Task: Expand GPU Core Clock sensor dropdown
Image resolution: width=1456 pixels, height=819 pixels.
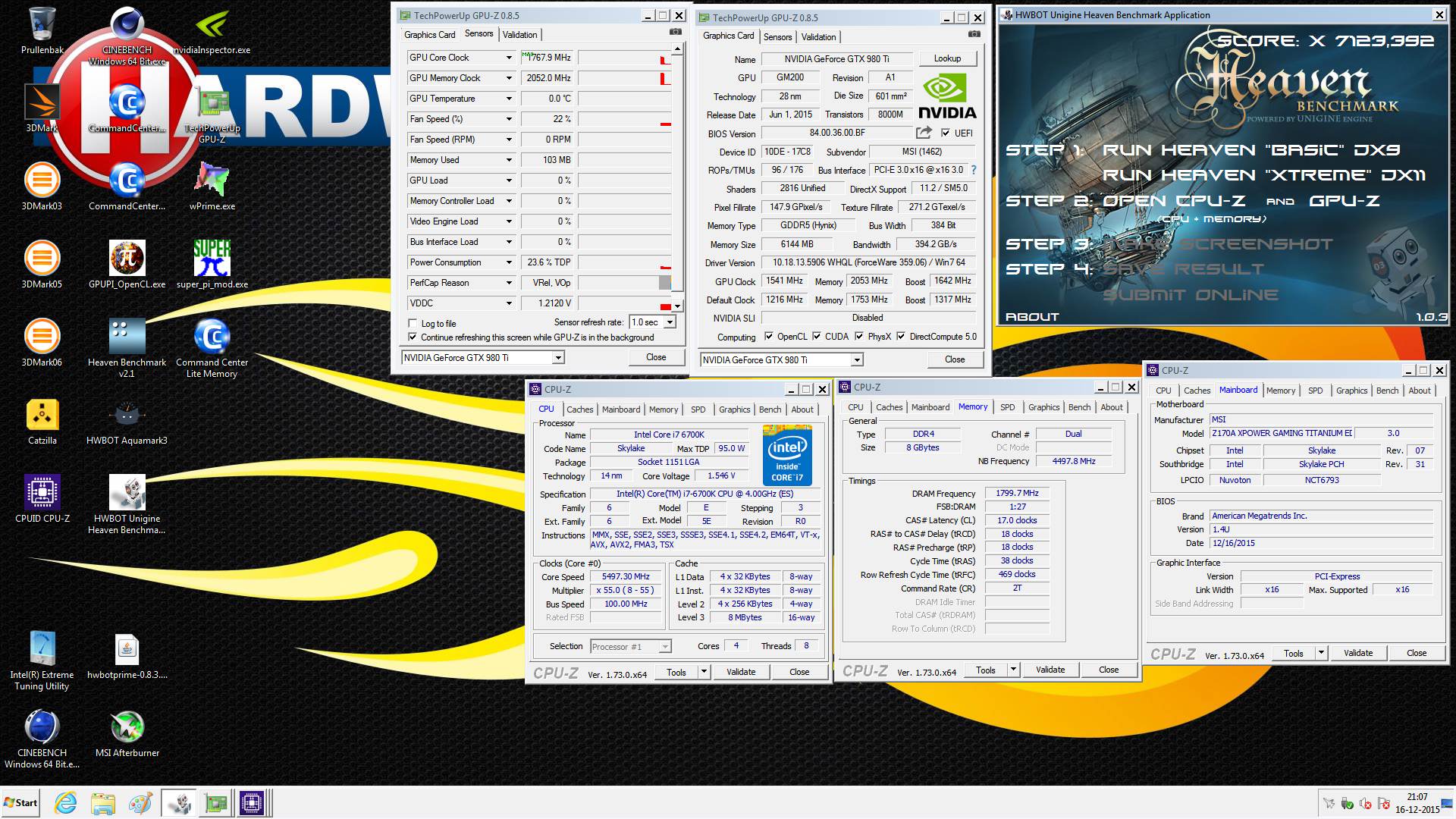Action: click(x=509, y=58)
